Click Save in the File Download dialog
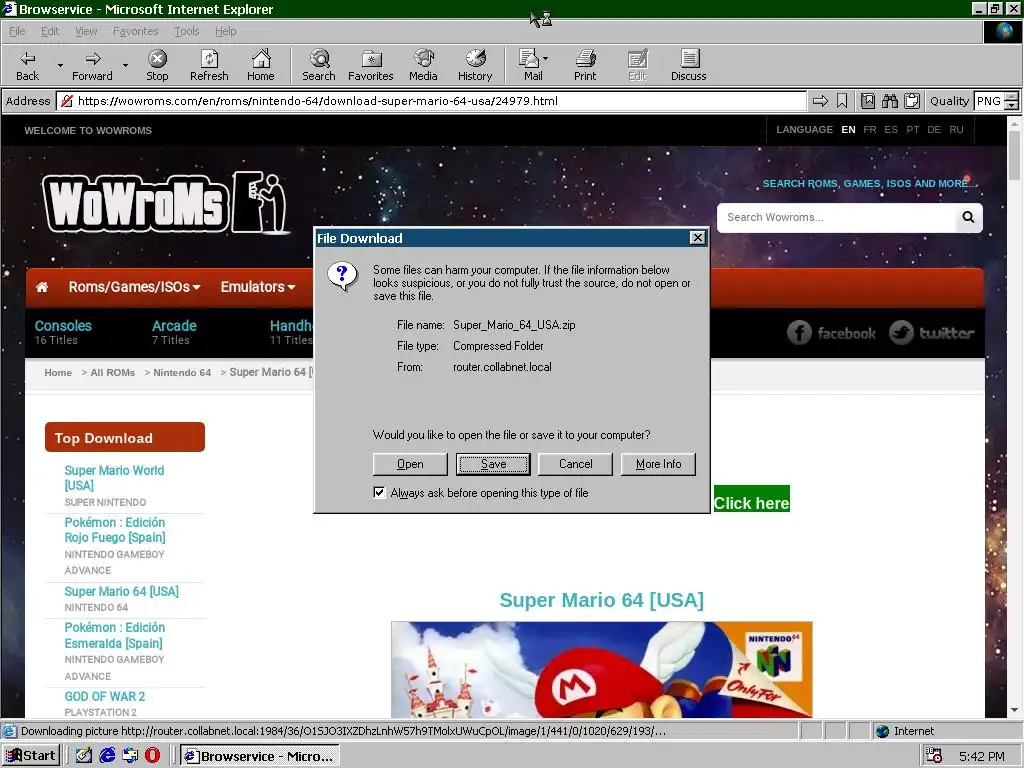 (x=493, y=464)
